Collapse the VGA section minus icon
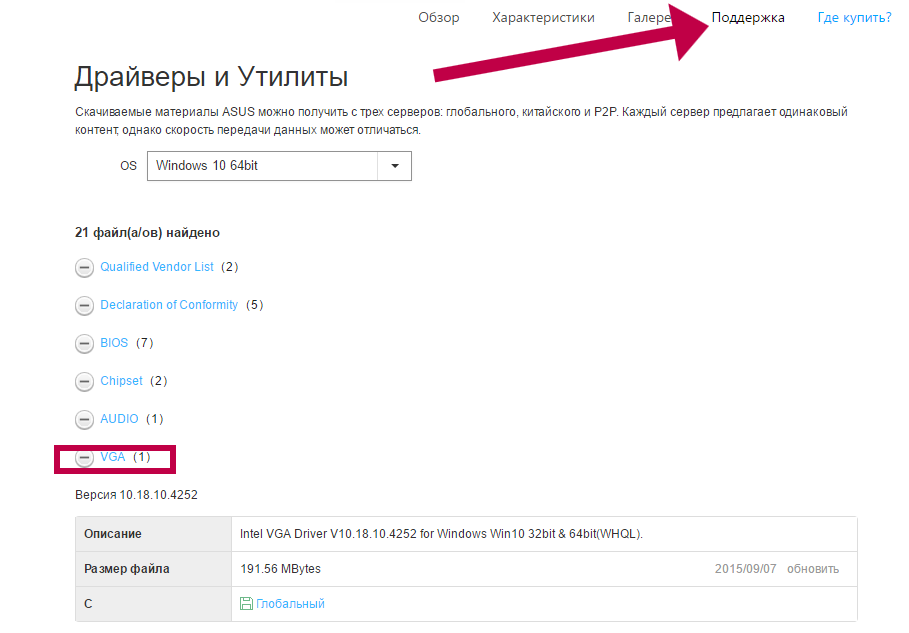Screen dimensions: 909x633 84,458
